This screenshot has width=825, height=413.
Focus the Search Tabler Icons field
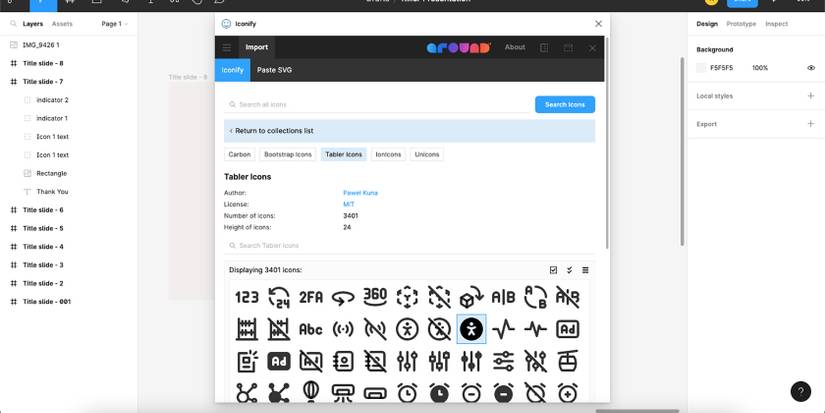[409, 246]
